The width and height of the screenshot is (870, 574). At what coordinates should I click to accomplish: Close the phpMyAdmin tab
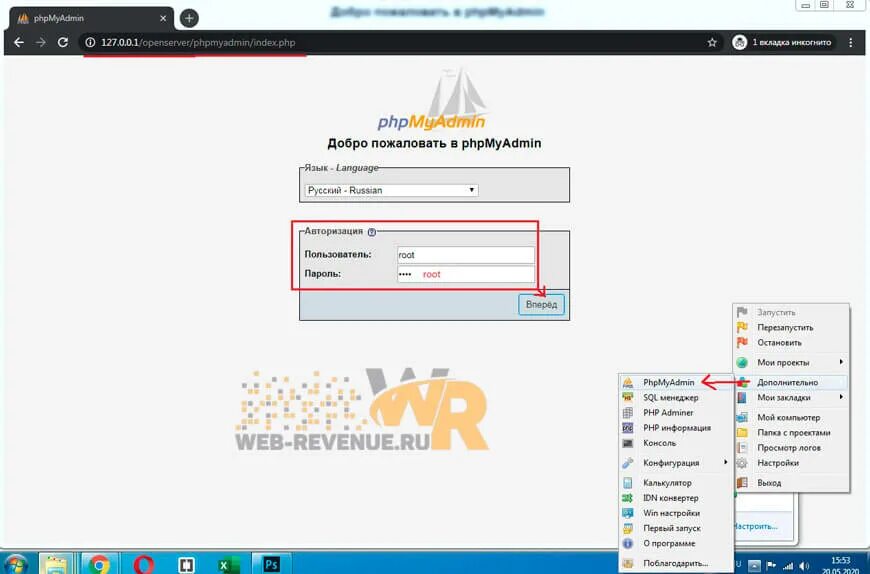coord(163,18)
